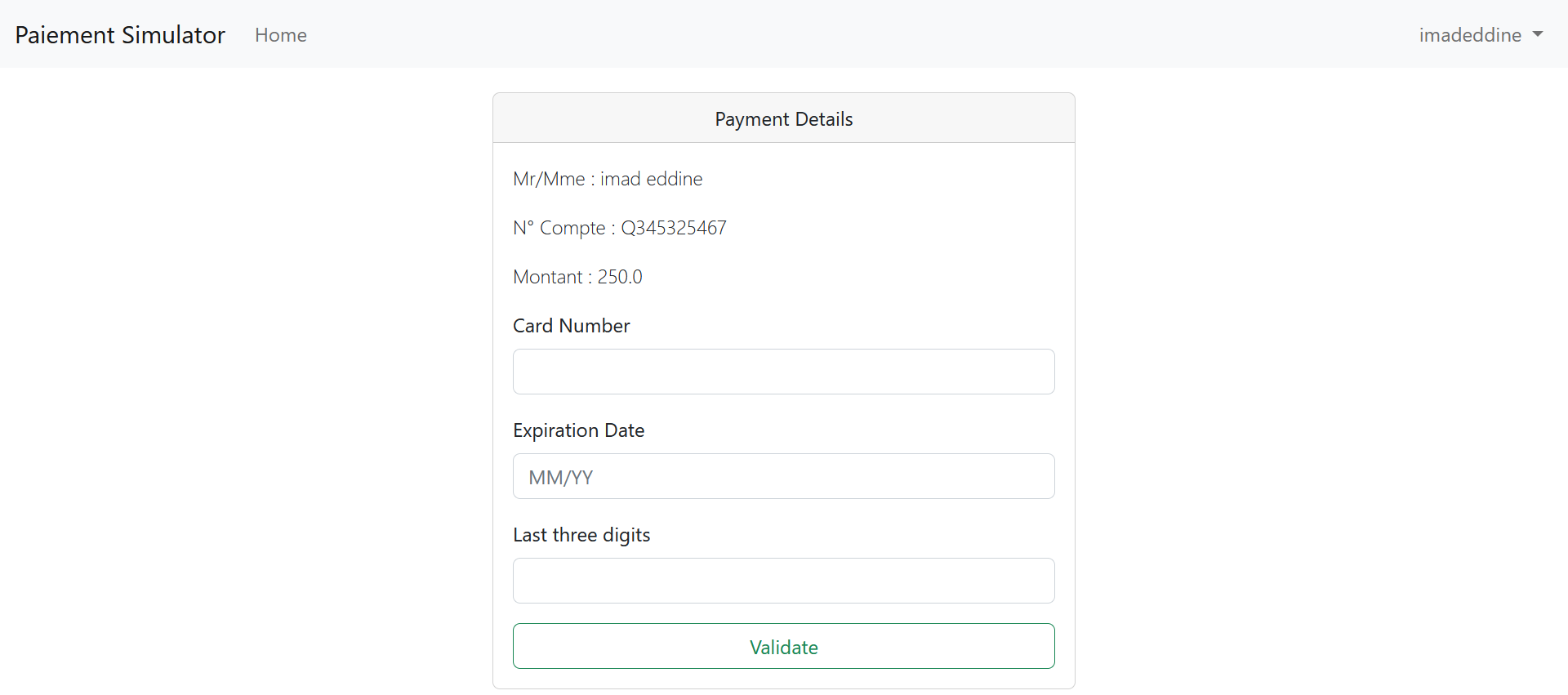Click the Card Number label
This screenshot has height=695, width=1568.
coord(571,325)
